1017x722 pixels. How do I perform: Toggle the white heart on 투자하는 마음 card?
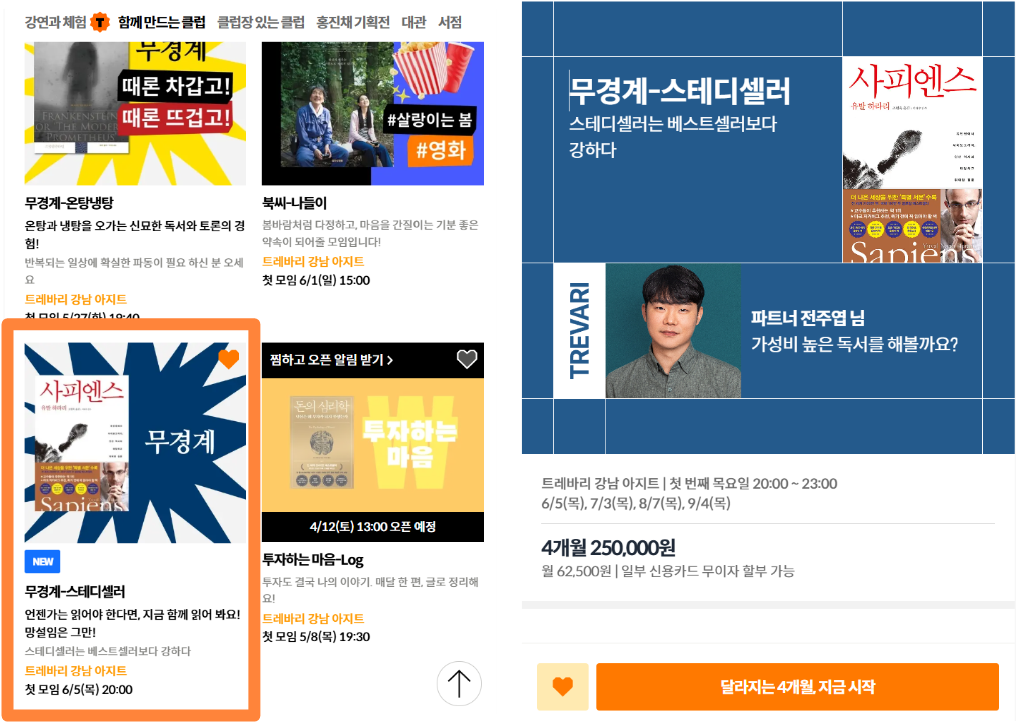[x=467, y=359]
